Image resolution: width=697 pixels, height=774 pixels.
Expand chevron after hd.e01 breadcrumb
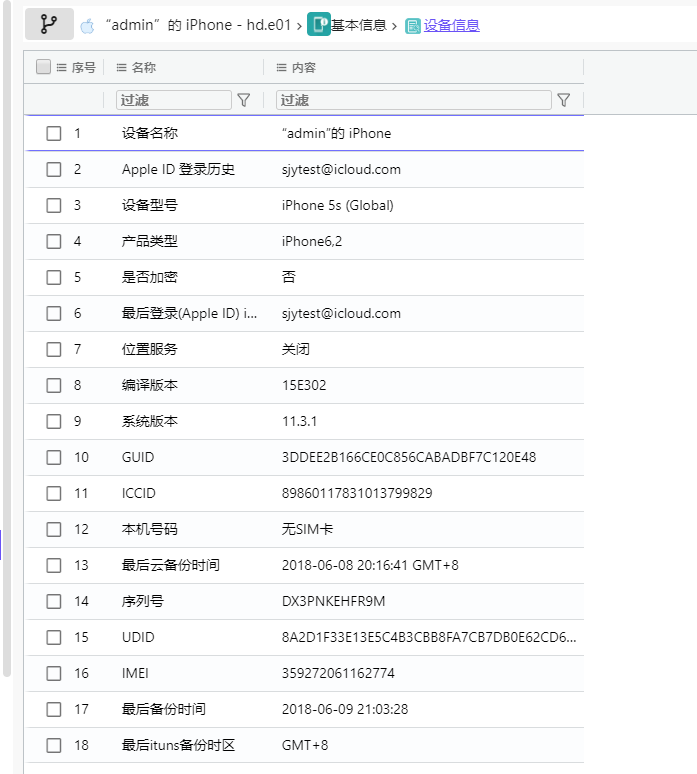[x=299, y=26]
